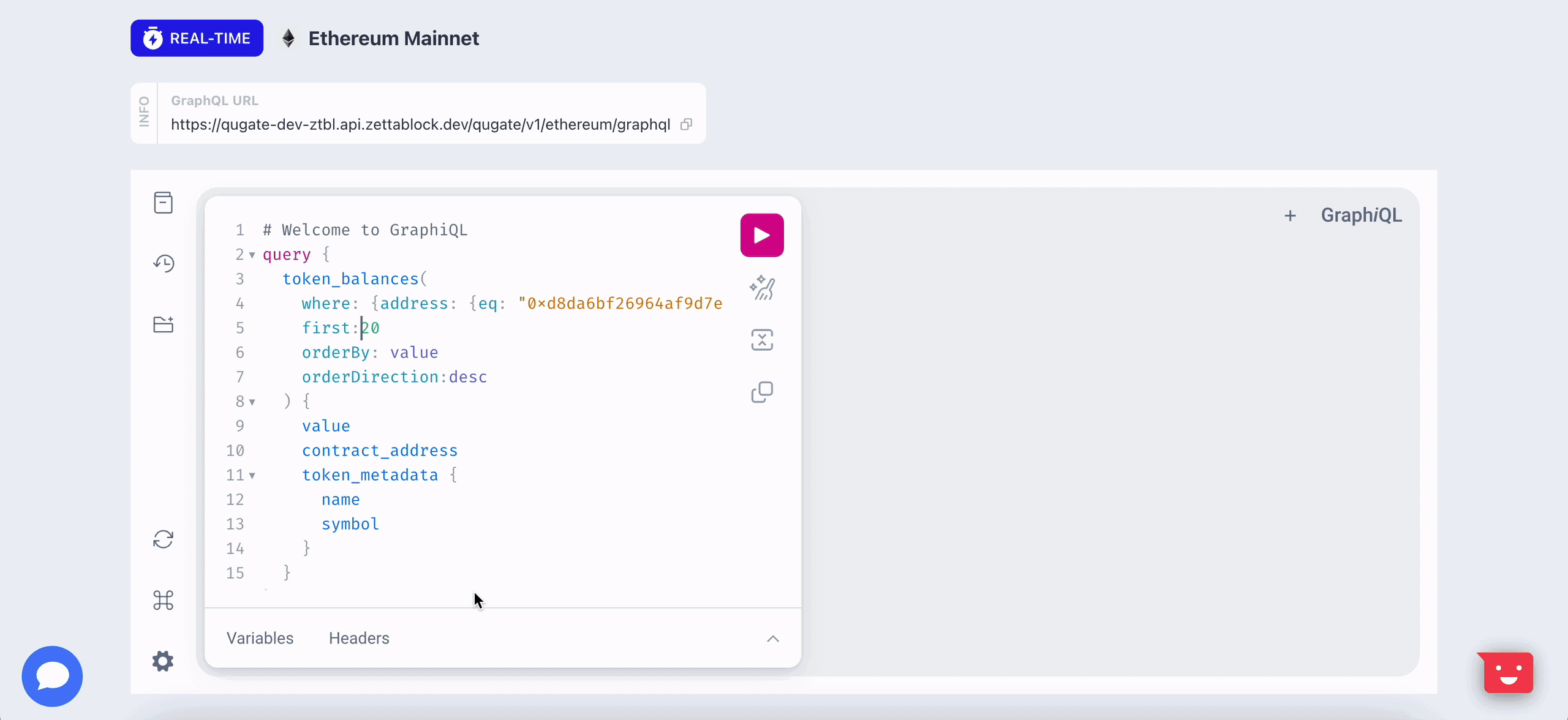This screenshot has height=720, width=1568.
Task: Open GraphiQL settings gear
Action: [x=163, y=661]
